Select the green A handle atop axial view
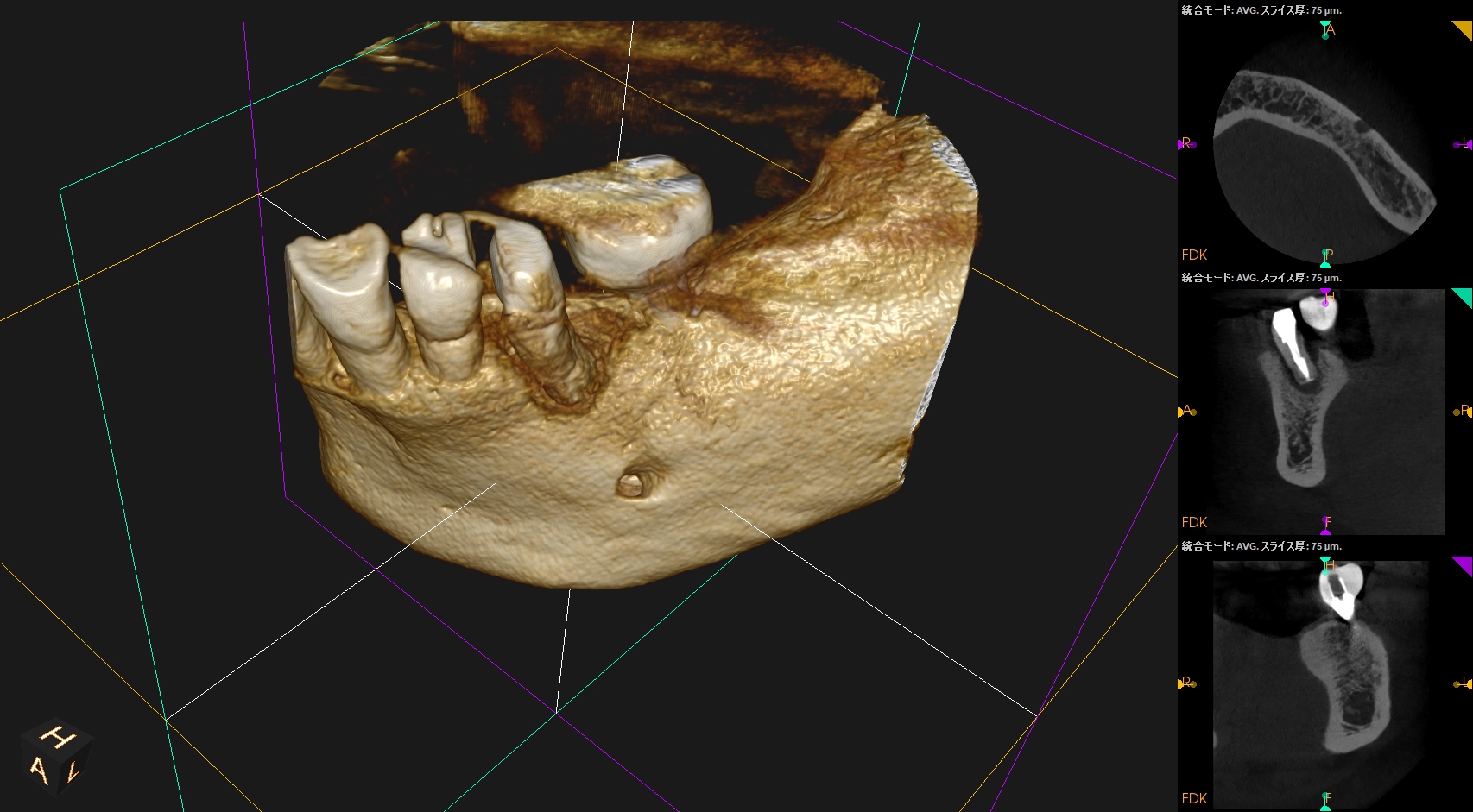 (1325, 28)
